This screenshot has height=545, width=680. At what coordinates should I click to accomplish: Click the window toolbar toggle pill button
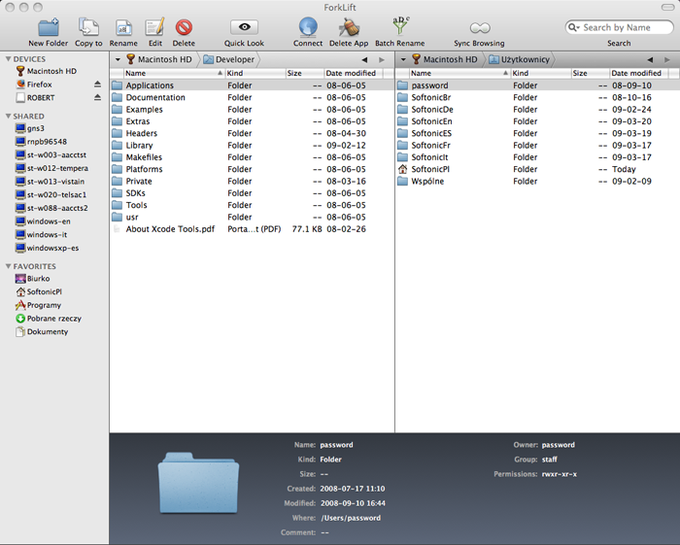(x=667, y=7)
